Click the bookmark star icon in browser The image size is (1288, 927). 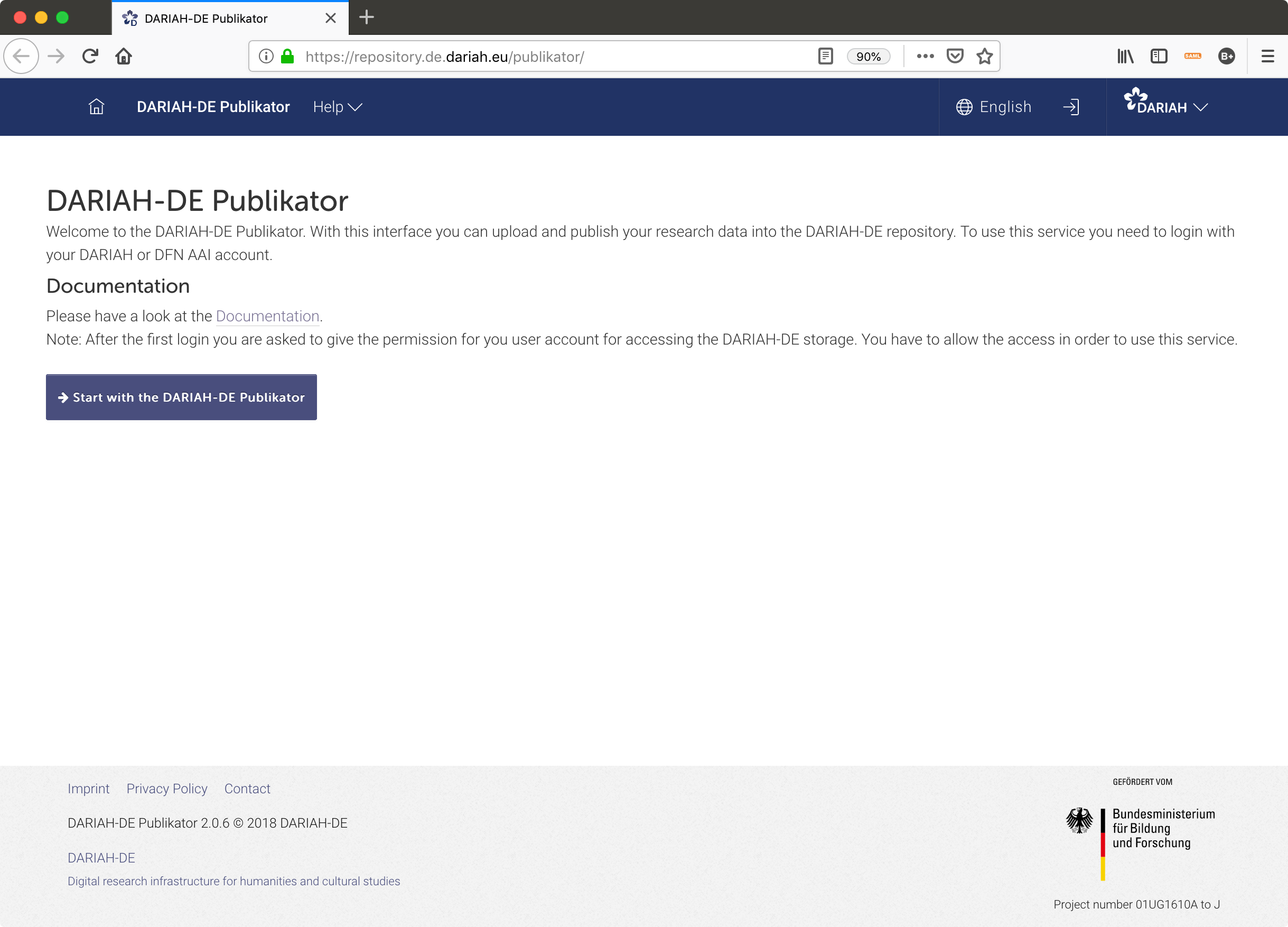click(984, 56)
